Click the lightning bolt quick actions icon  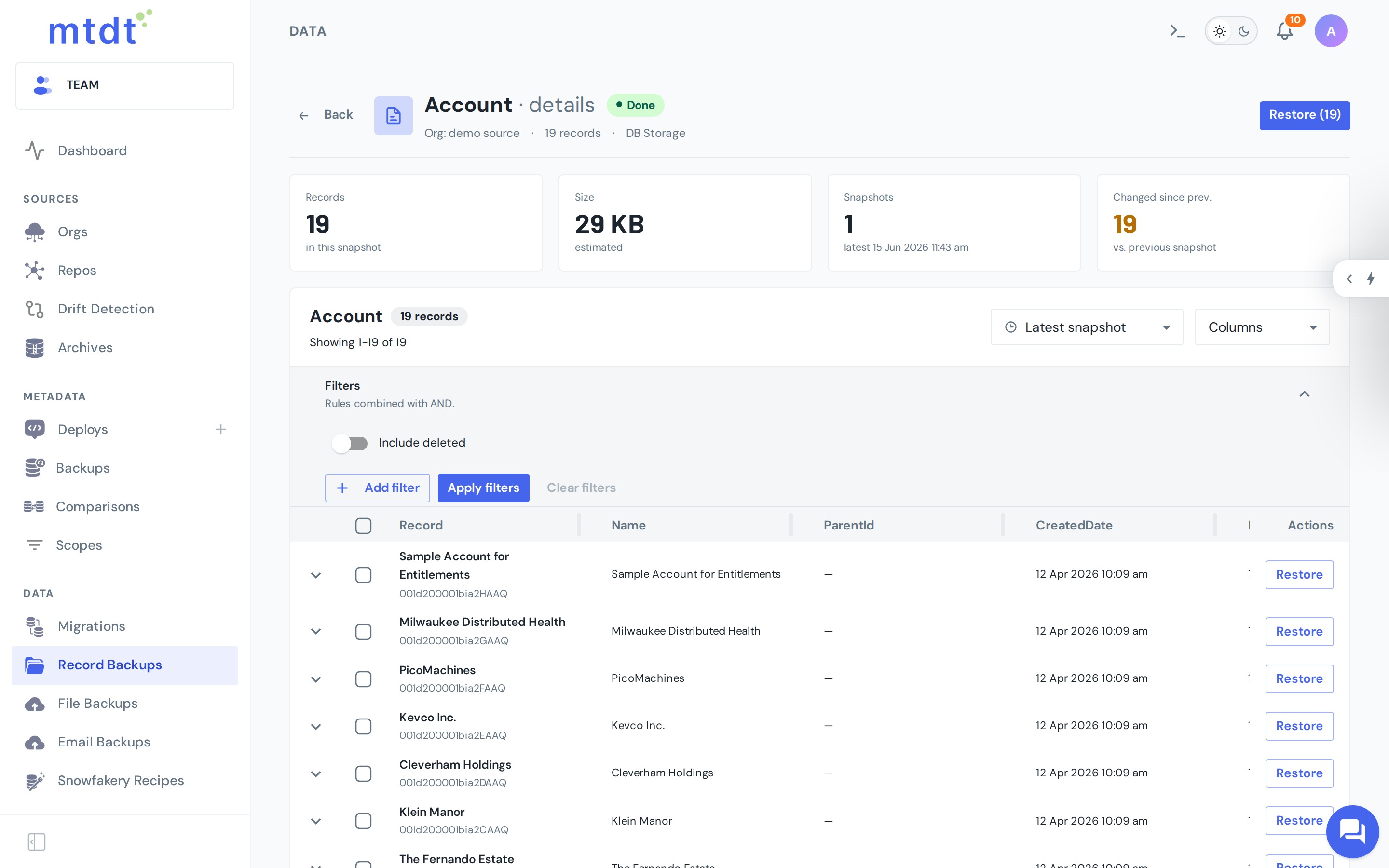point(1371,279)
